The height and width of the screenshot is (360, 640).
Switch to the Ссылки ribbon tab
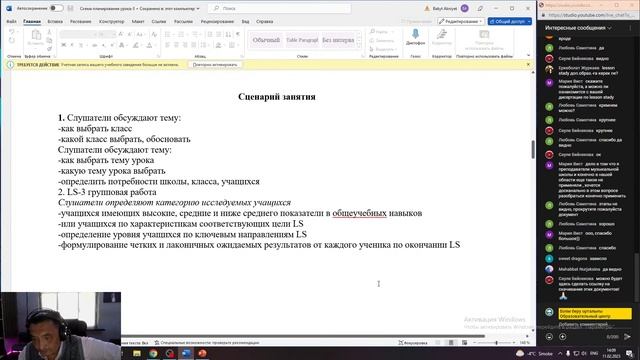[159, 21]
